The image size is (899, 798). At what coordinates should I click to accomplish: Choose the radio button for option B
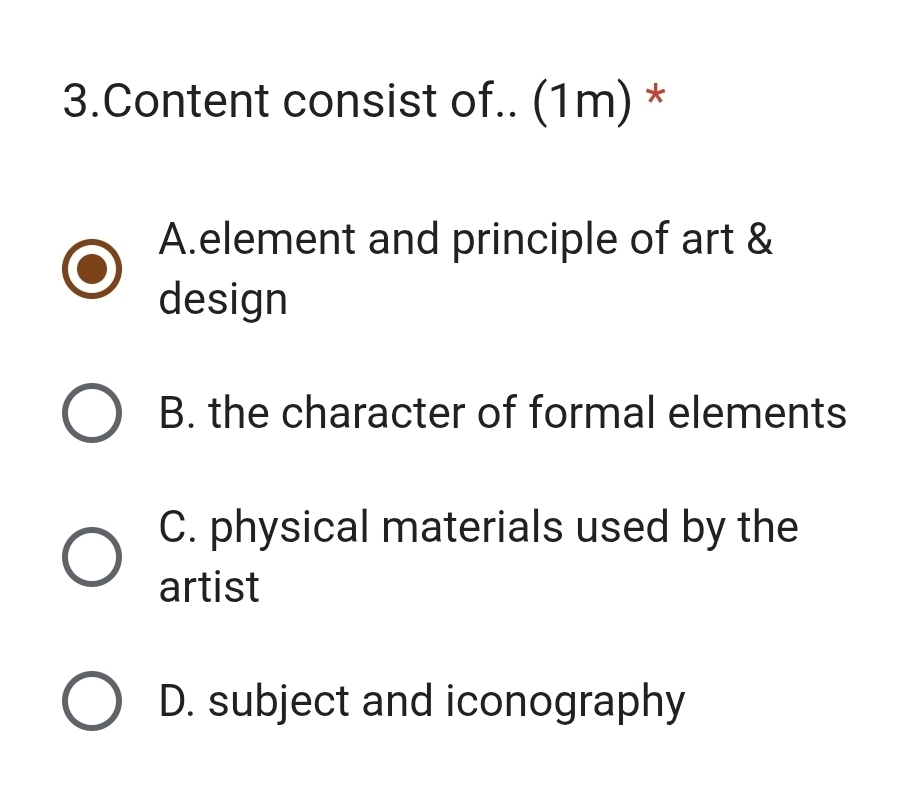point(93,413)
